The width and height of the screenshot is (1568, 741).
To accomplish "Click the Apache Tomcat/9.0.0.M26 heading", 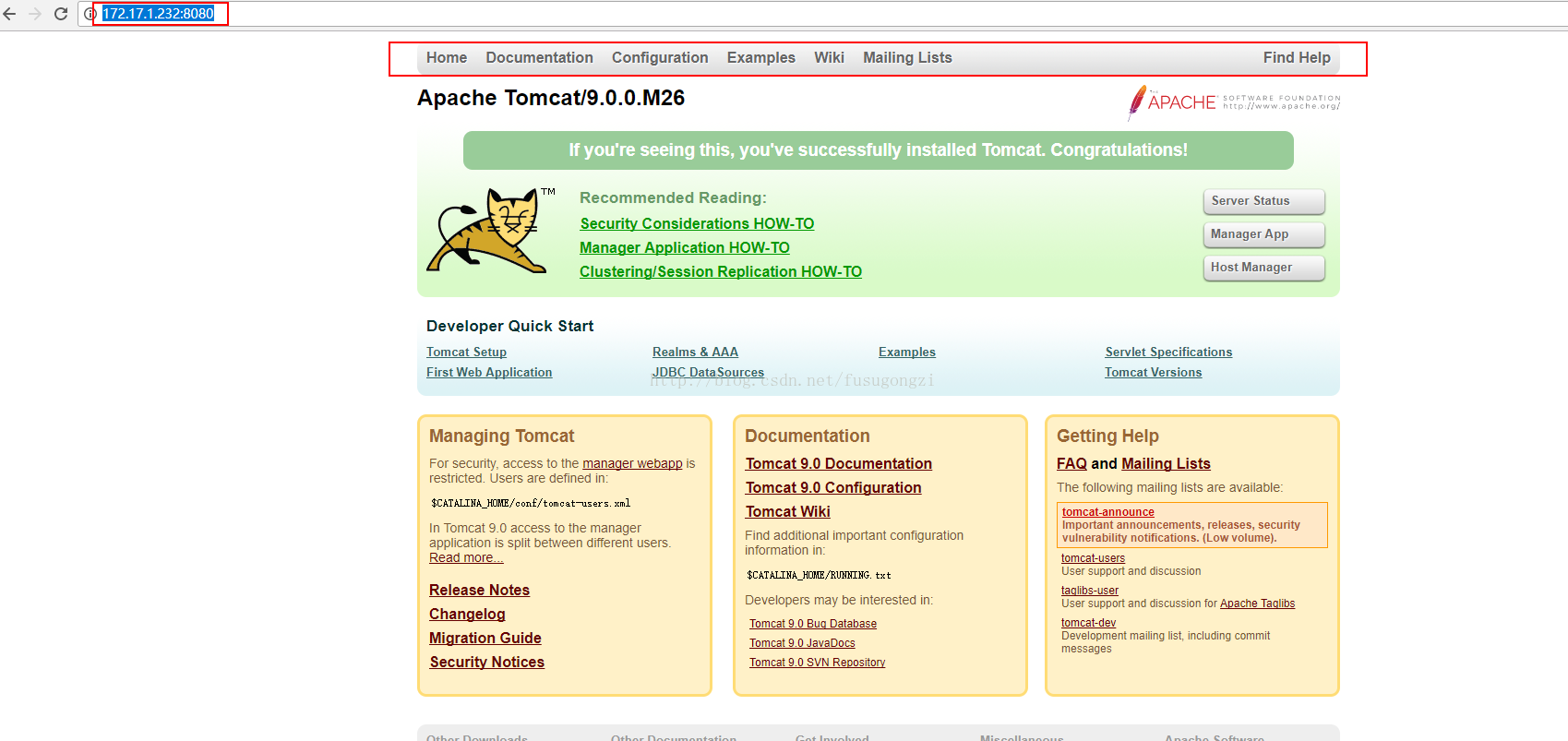I will click(x=551, y=98).
